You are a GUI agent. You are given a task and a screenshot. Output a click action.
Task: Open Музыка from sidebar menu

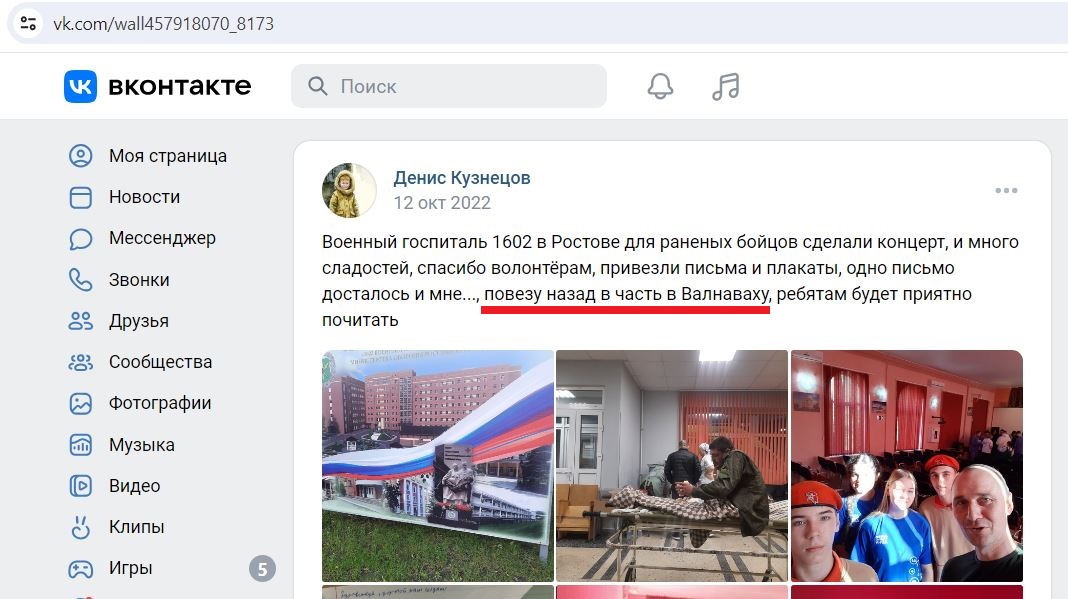142,445
